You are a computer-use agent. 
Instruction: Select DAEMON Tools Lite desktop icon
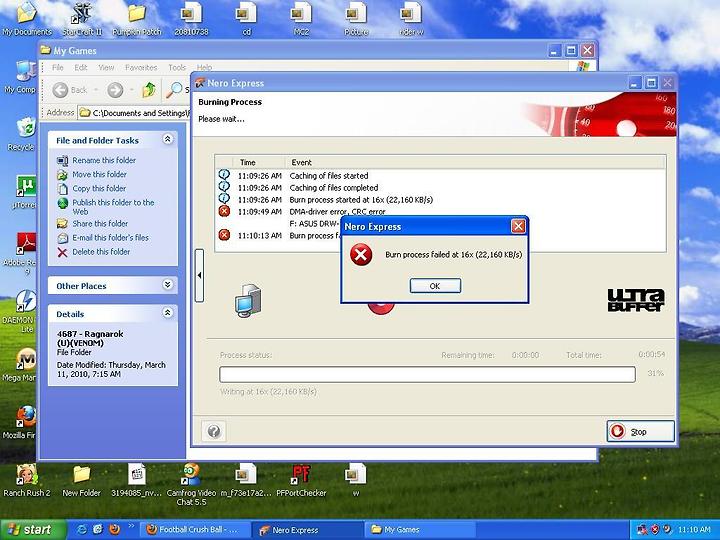[20, 311]
